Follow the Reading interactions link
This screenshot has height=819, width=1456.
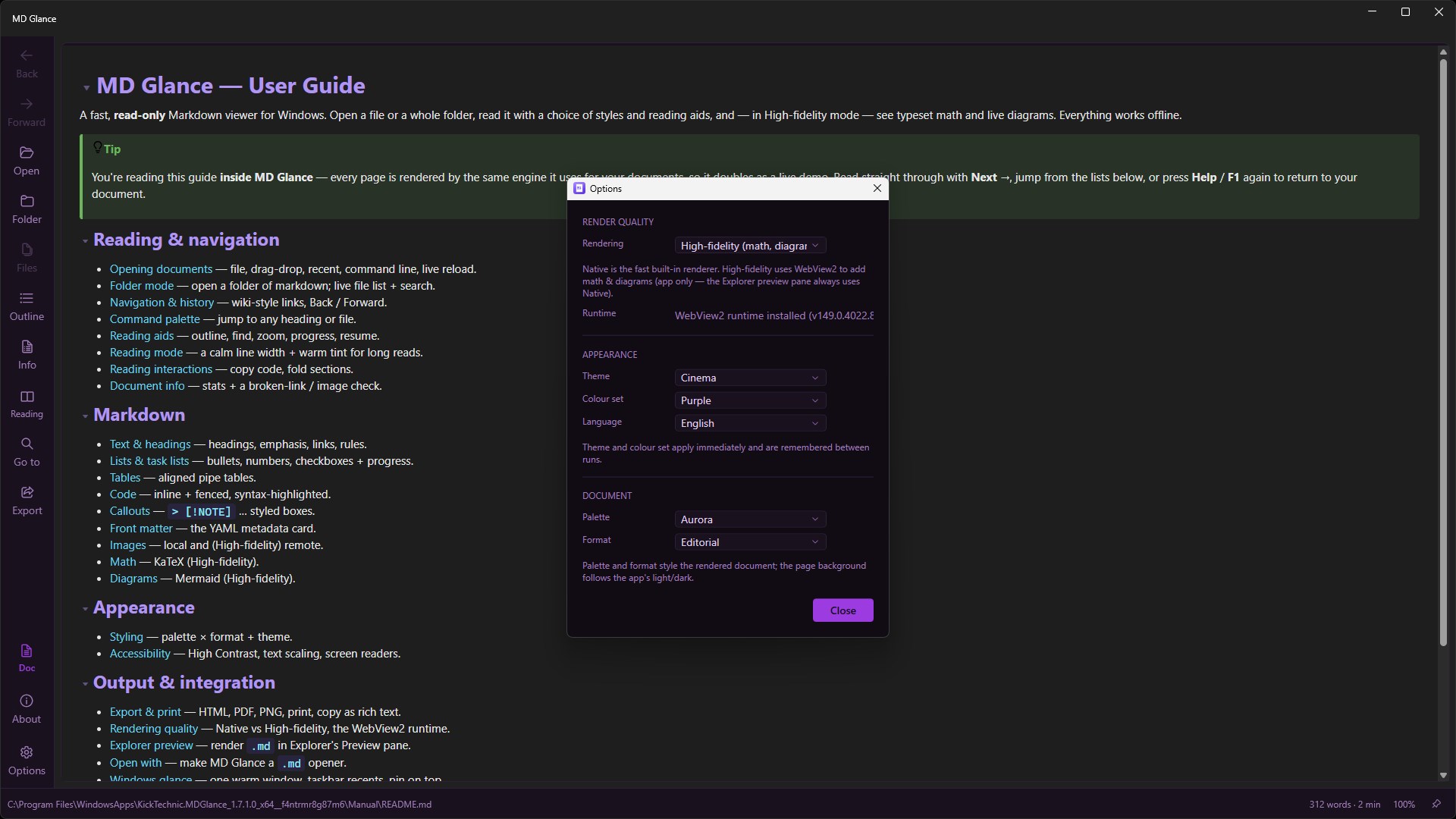[x=161, y=369]
